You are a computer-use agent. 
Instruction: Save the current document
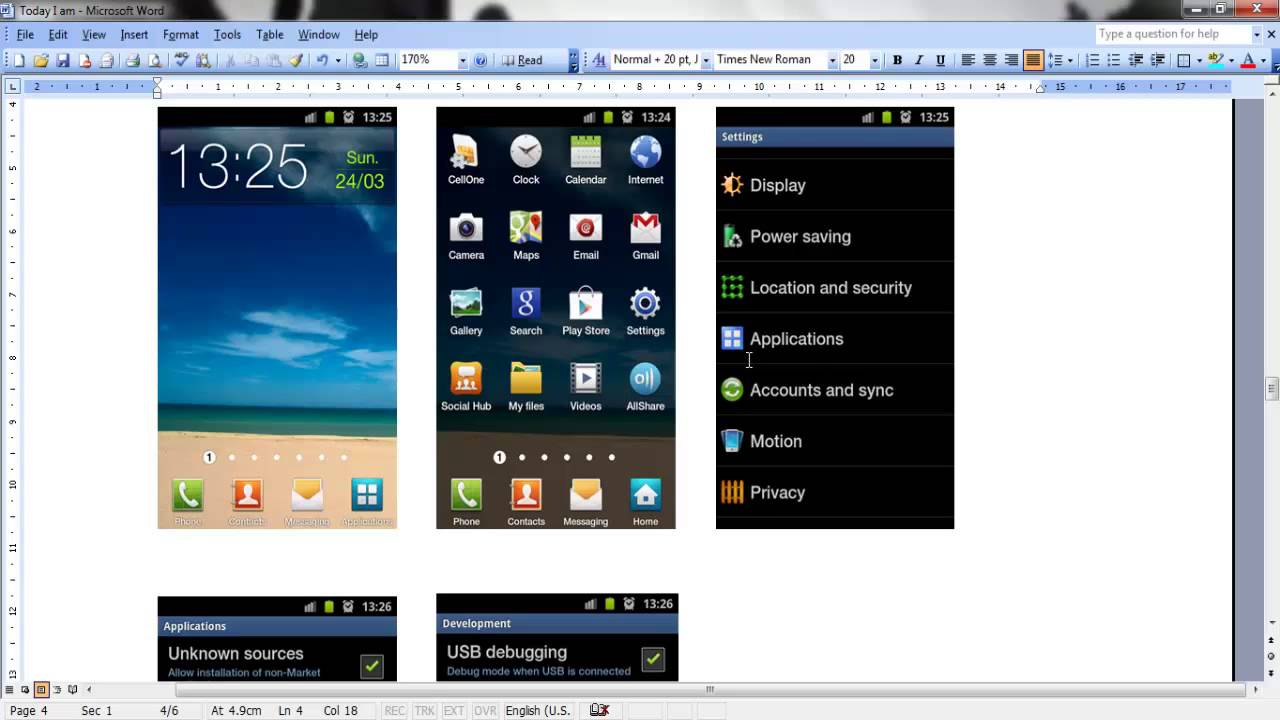click(61, 60)
